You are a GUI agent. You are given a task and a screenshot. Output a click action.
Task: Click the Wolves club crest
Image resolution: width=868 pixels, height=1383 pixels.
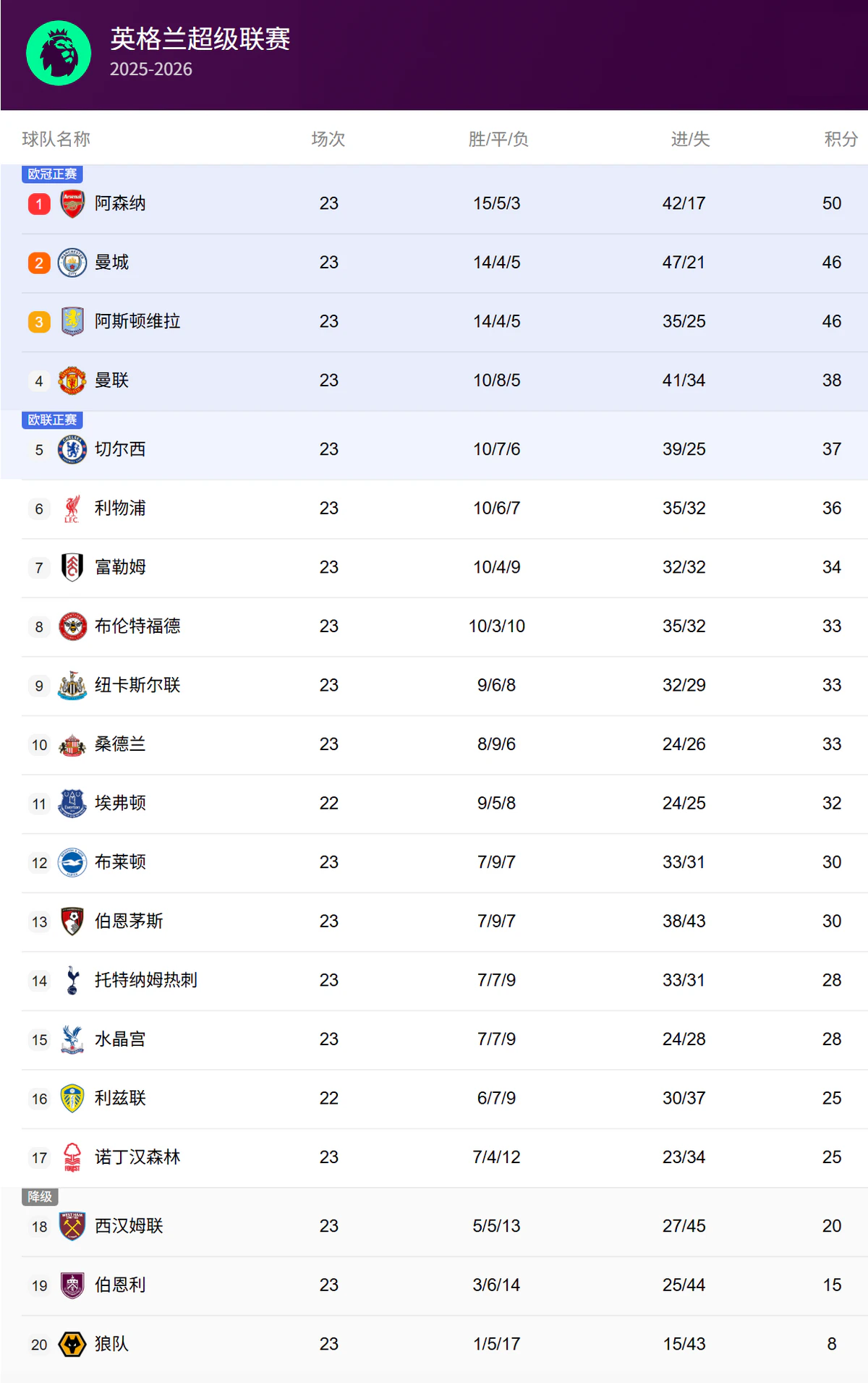click(x=72, y=1344)
